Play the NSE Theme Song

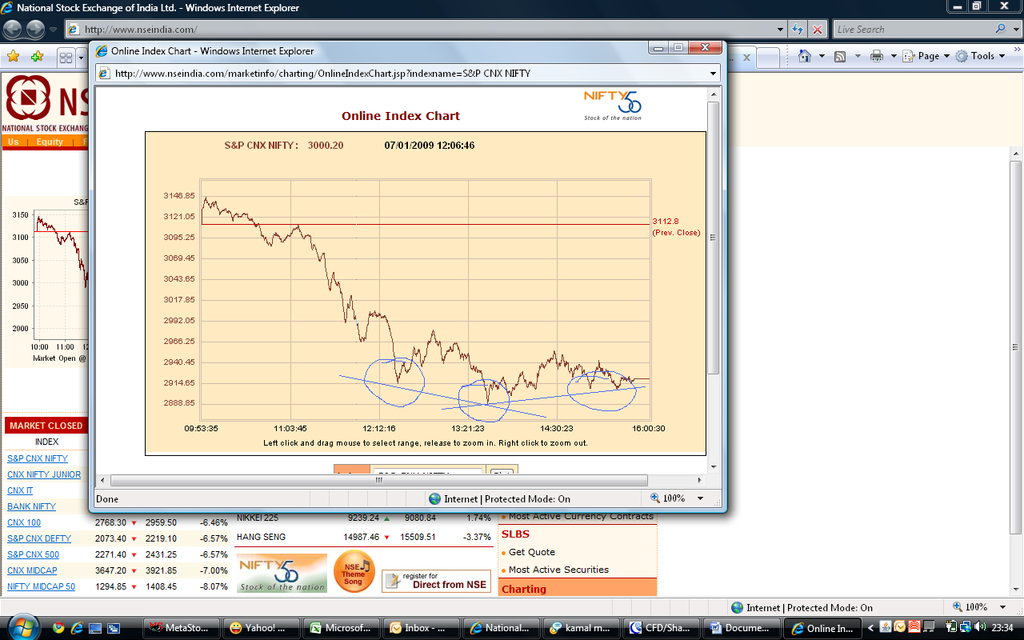[354, 571]
